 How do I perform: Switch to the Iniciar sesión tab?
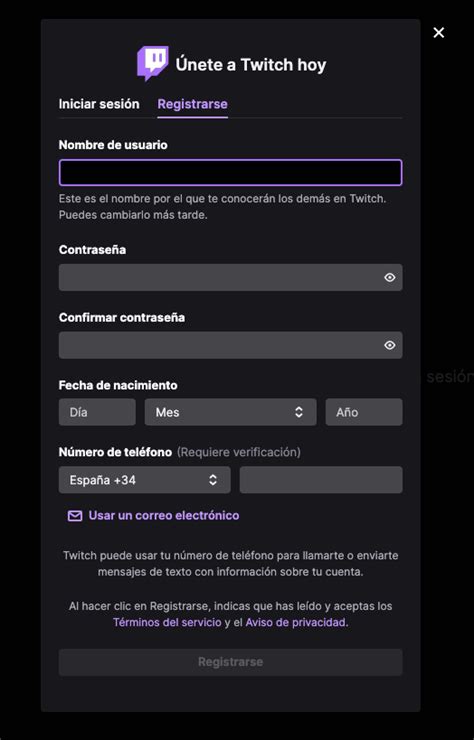tap(99, 104)
